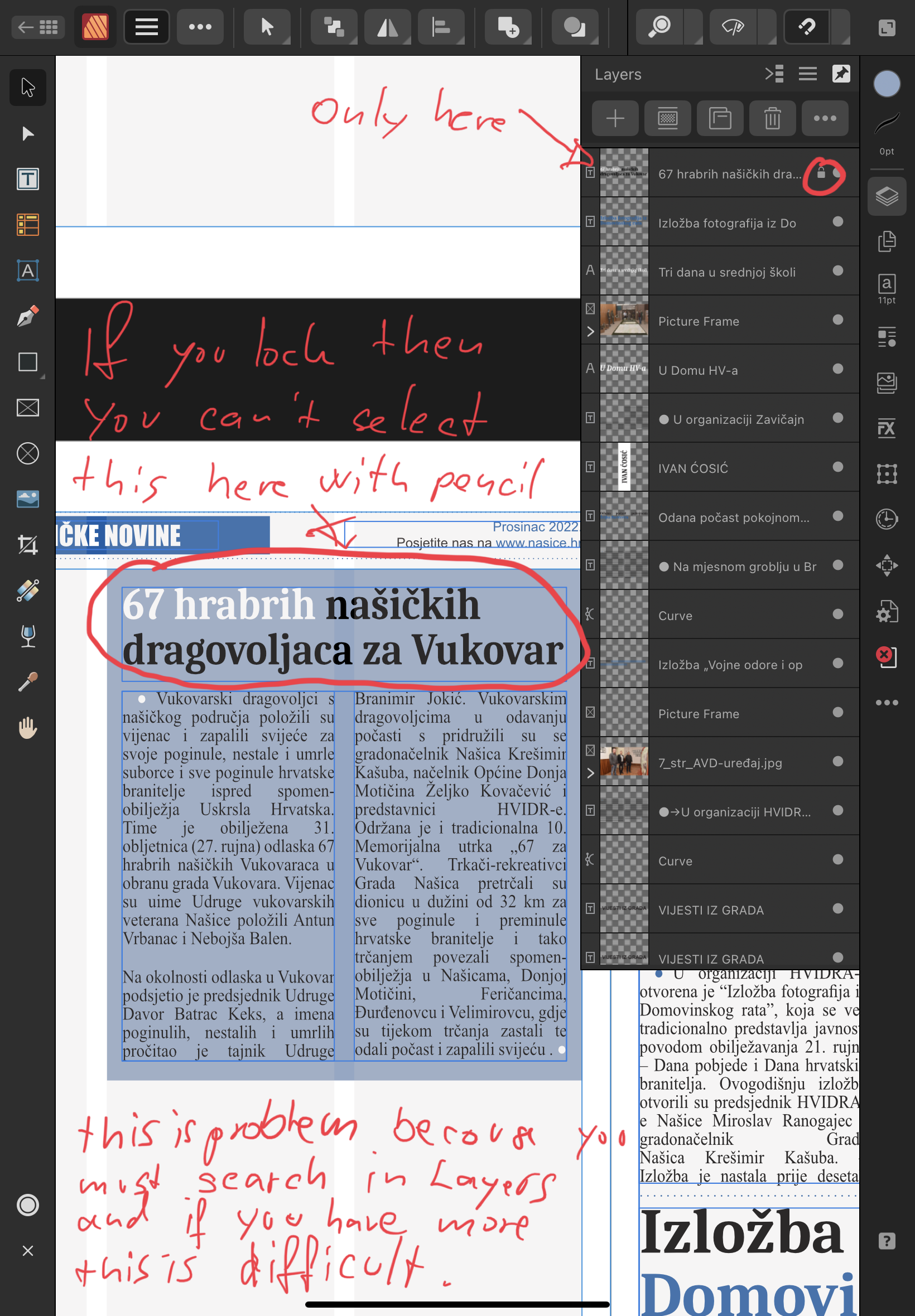Screen dimensions: 915x1316
Task: Open the Layers studio panel icon
Action: 887,196
